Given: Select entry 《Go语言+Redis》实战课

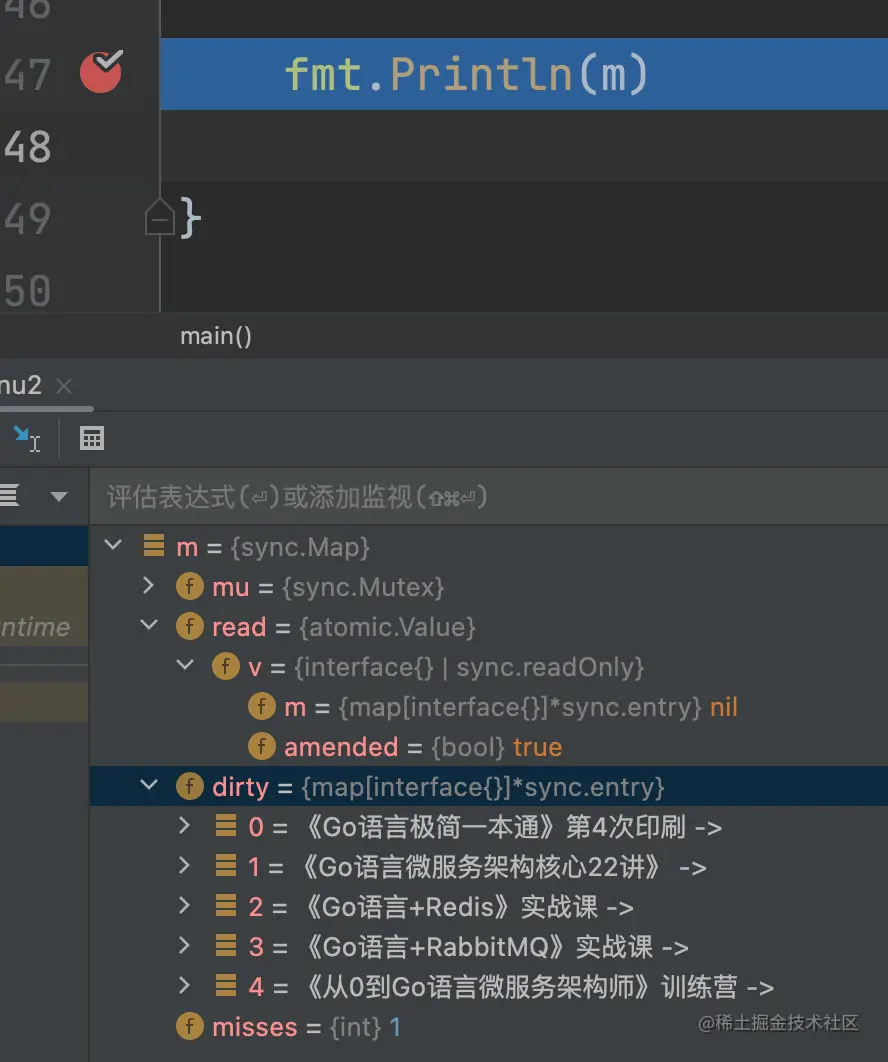Looking at the screenshot, I should (488, 907).
